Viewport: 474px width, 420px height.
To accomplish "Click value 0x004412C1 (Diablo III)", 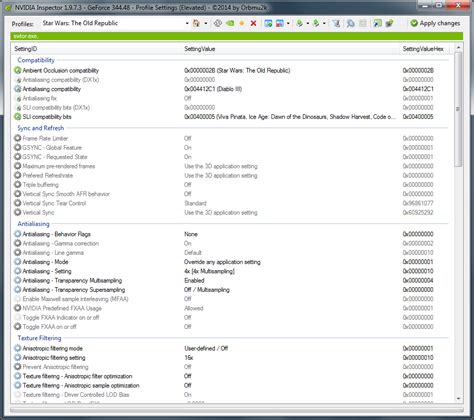I will pyautogui.click(x=213, y=89).
